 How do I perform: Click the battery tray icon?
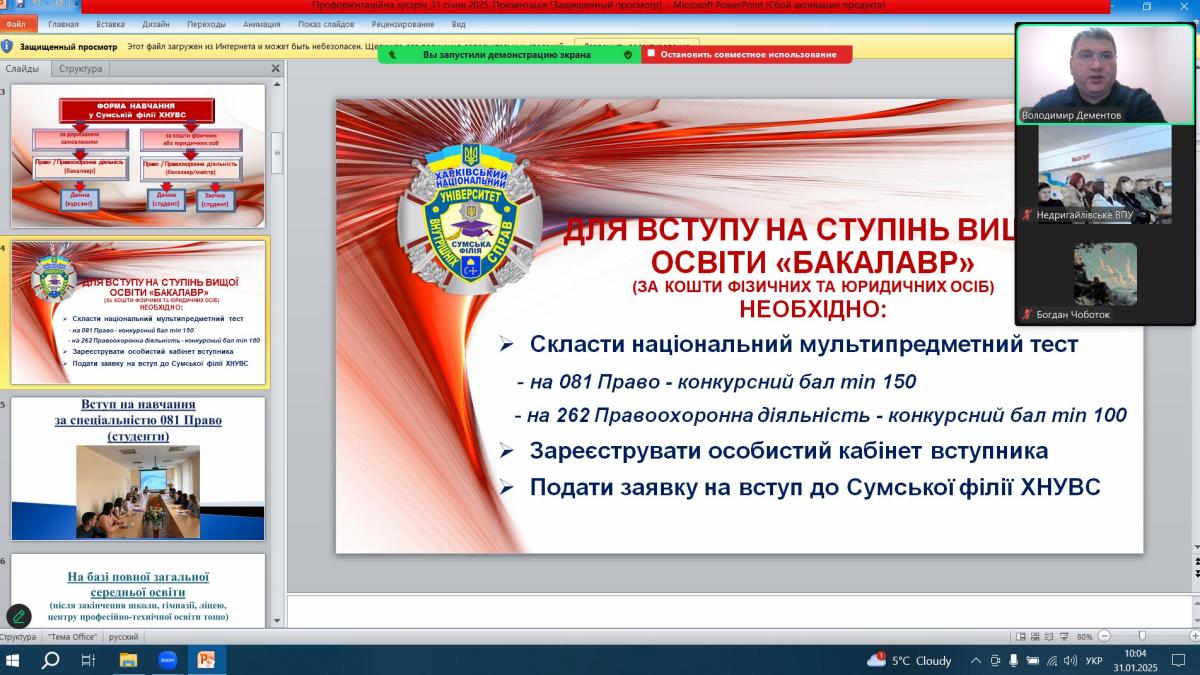pos(1033,660)
